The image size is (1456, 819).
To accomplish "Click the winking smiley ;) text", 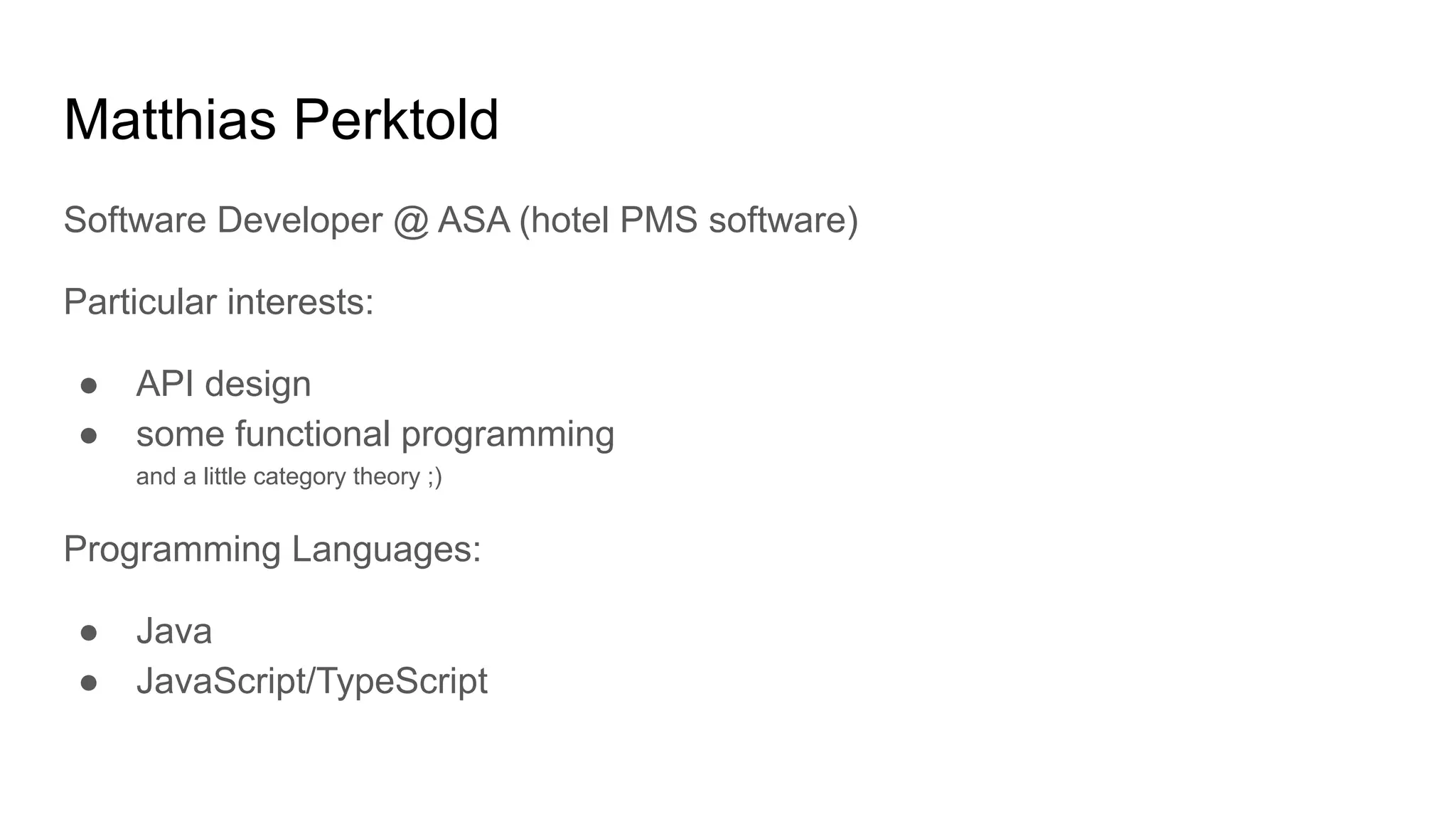I will tap(434, 476).
